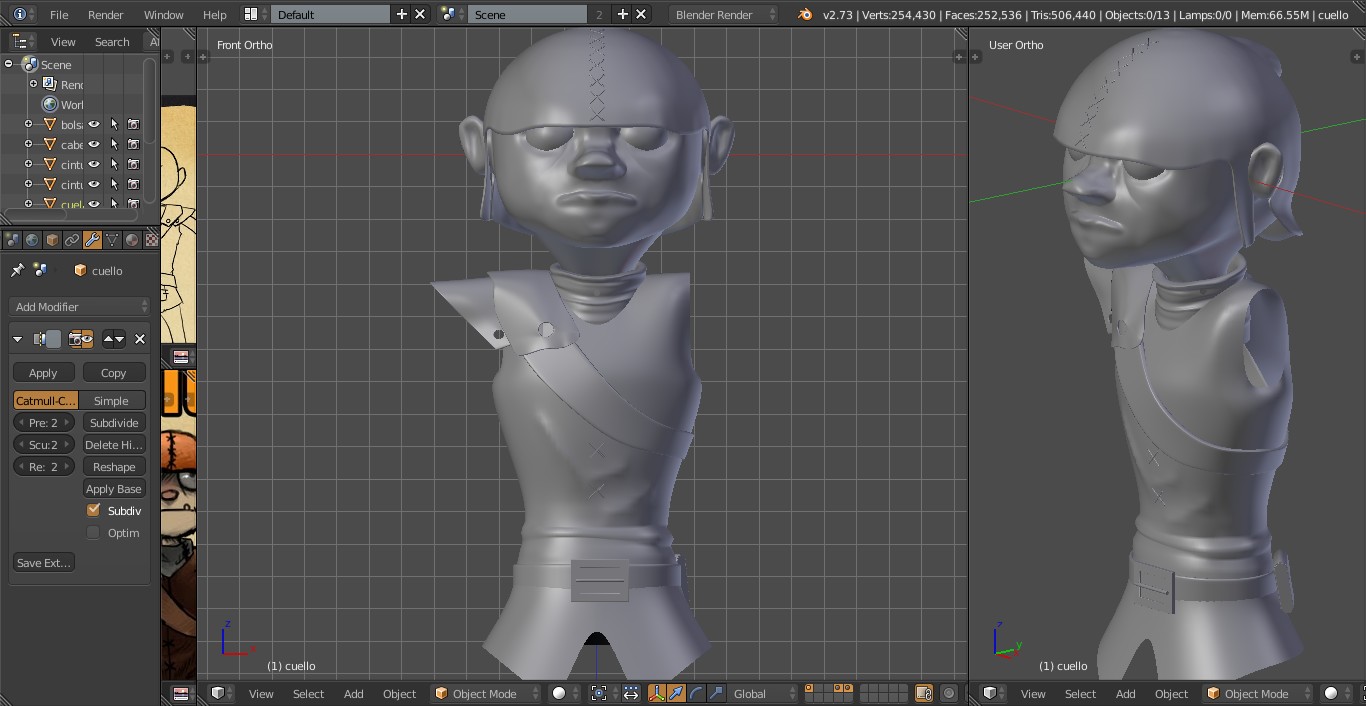Viewport: 1366px width, 706px height.
Task: Open Object Mode dropdown in user view
Action: 1258,693
